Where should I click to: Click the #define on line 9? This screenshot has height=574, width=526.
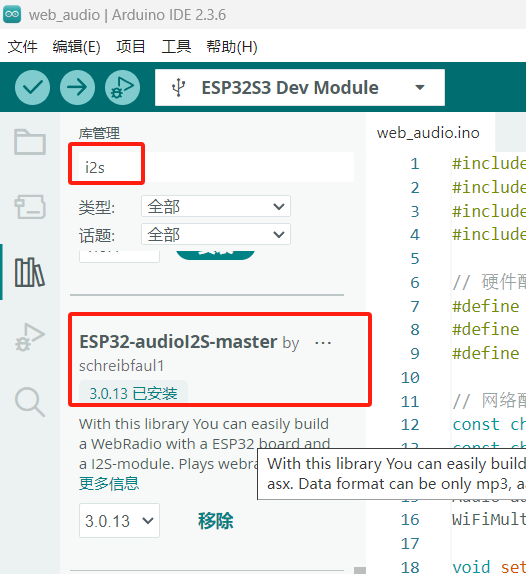(x=485, y=354)
